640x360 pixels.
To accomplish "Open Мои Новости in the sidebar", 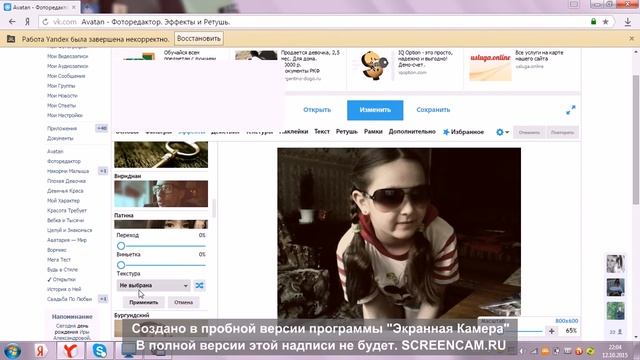I will click(x=62, y=96).
